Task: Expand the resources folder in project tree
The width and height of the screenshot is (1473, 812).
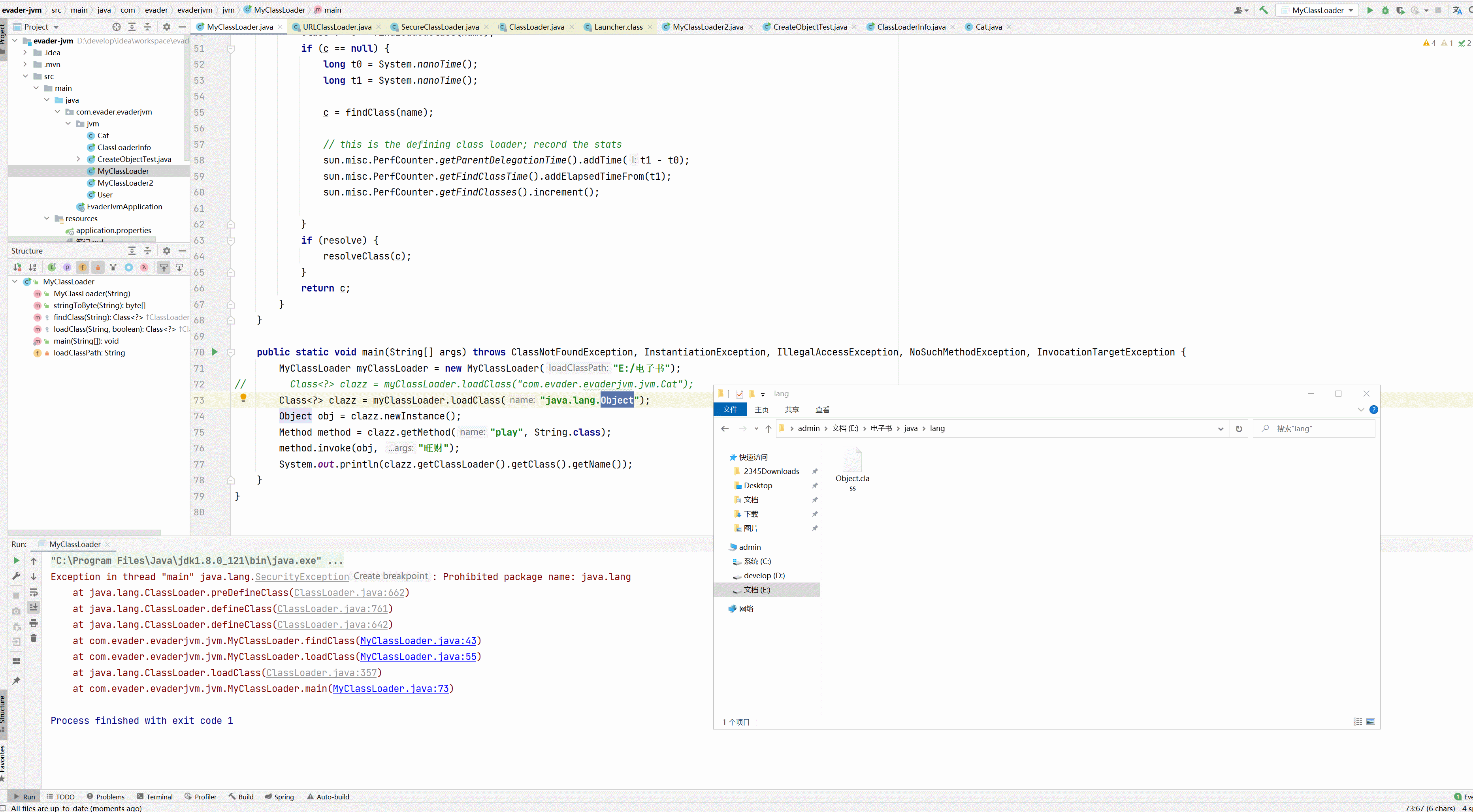Action: pos(47,218)
